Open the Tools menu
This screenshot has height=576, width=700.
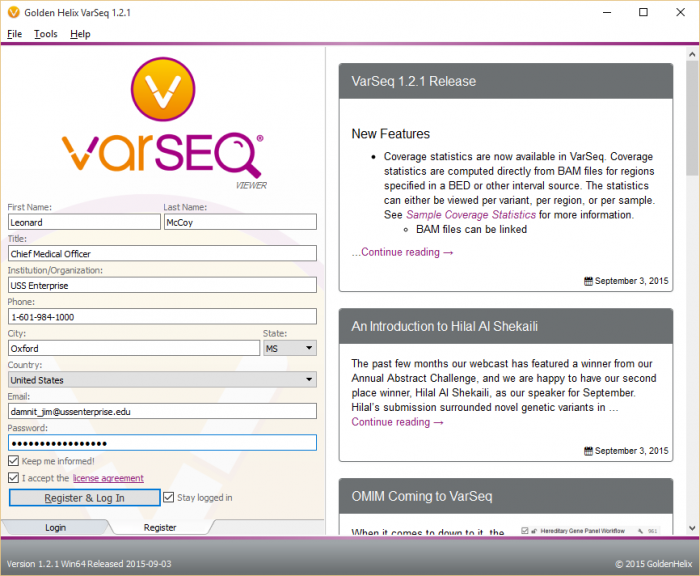(x=46, y=34)
